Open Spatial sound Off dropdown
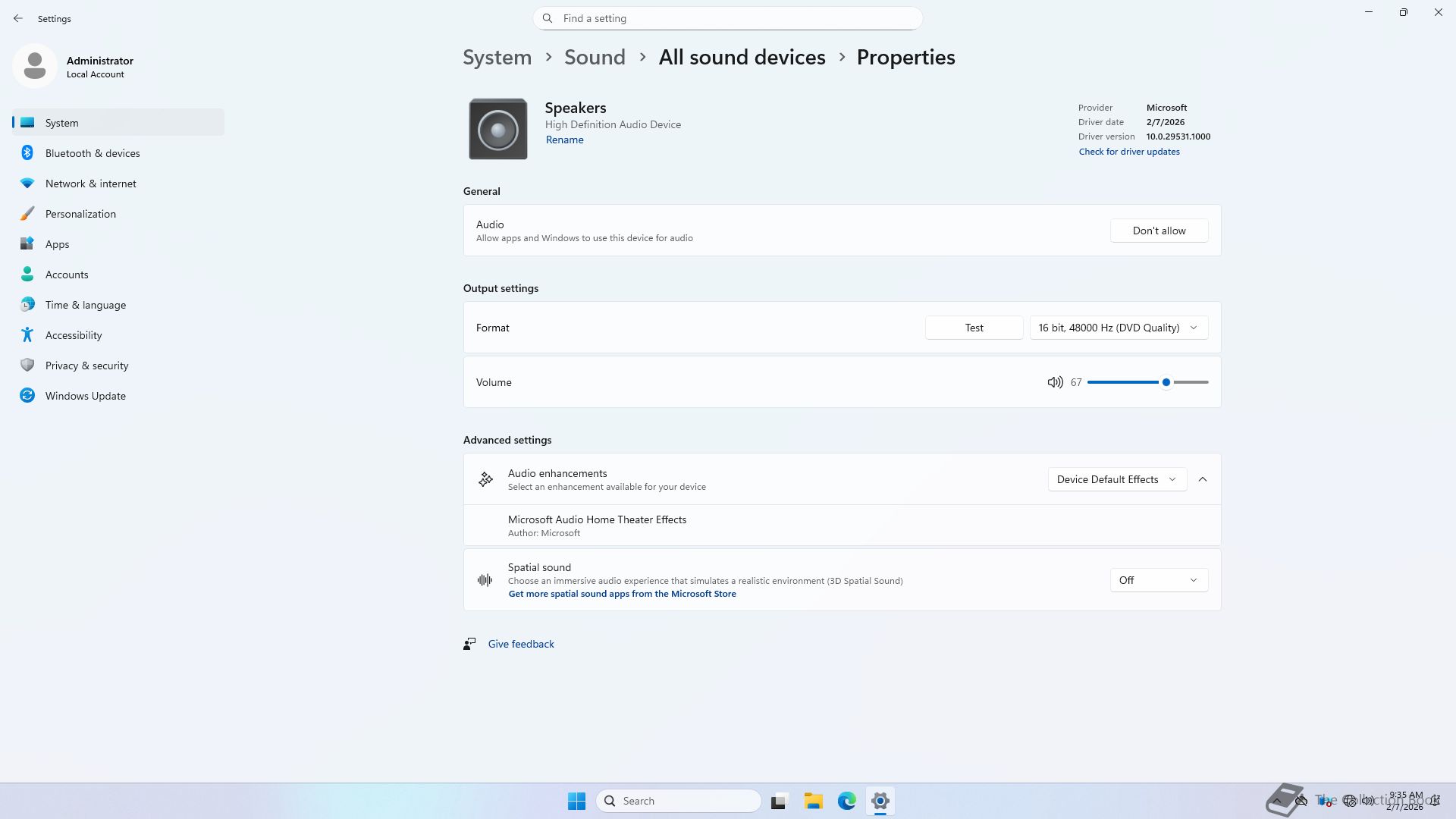Screen dimensions: 1456x819 [x=1158, y=580]
